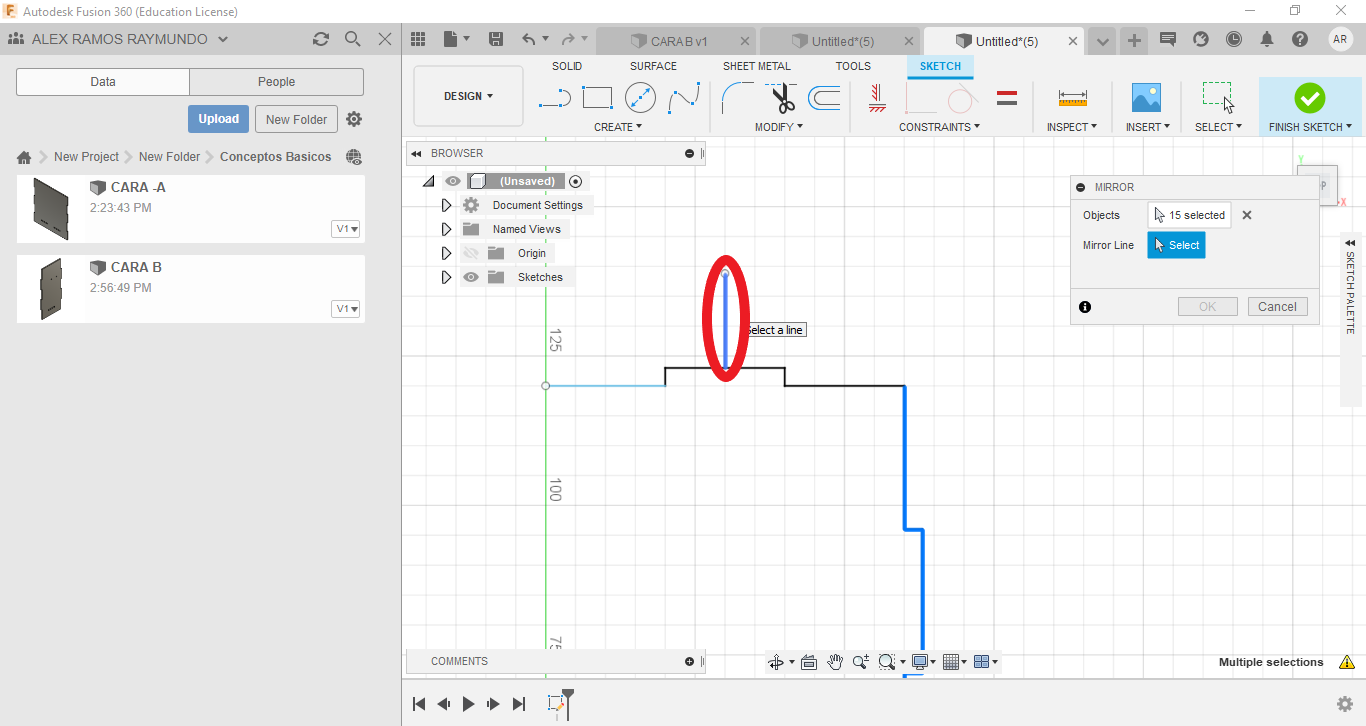Refresh the data panel
Screen dimensions: 1366x726
coord(320,39)
